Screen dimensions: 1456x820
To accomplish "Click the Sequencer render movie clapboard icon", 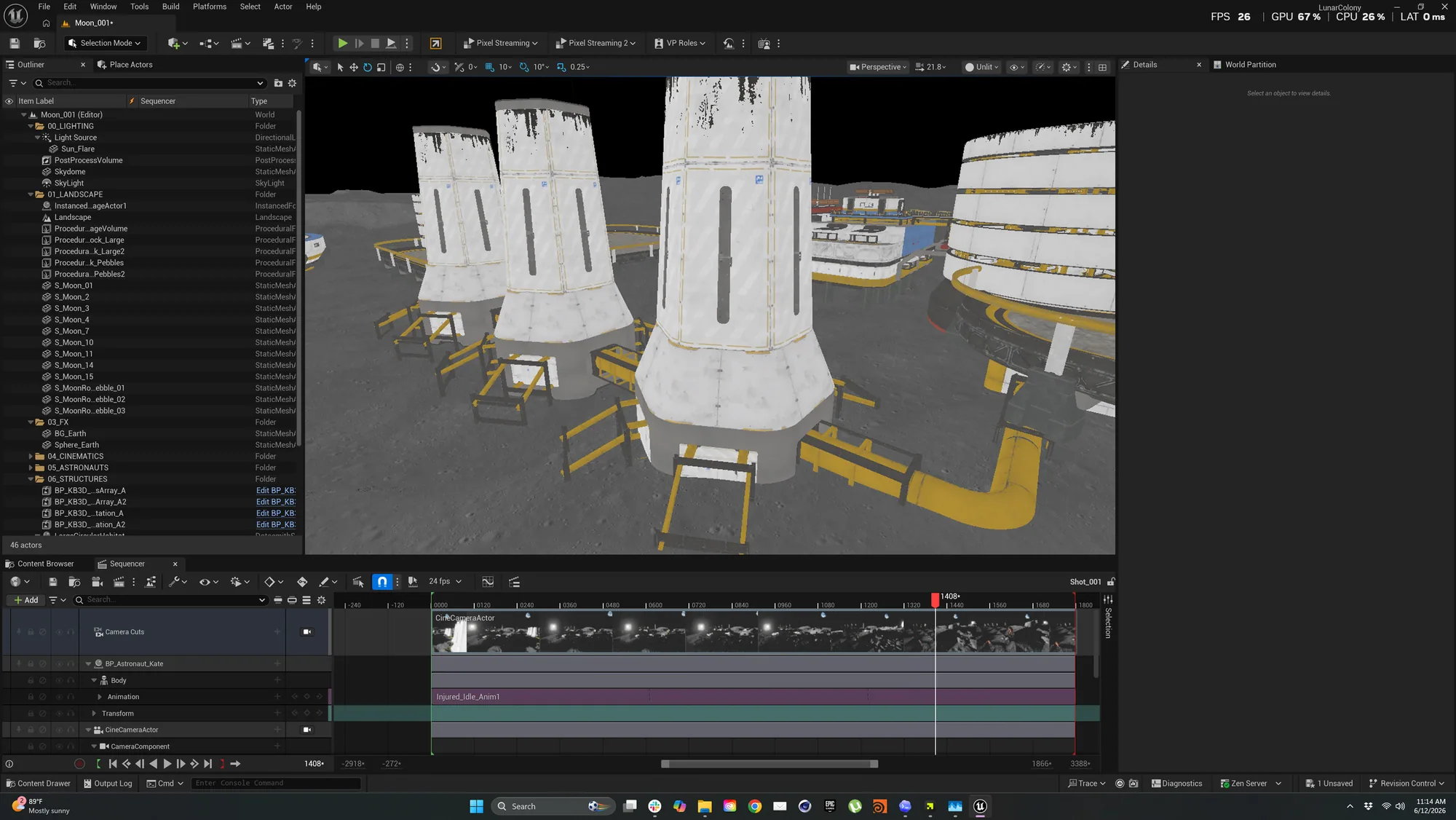I will click(x=119, y=582).
